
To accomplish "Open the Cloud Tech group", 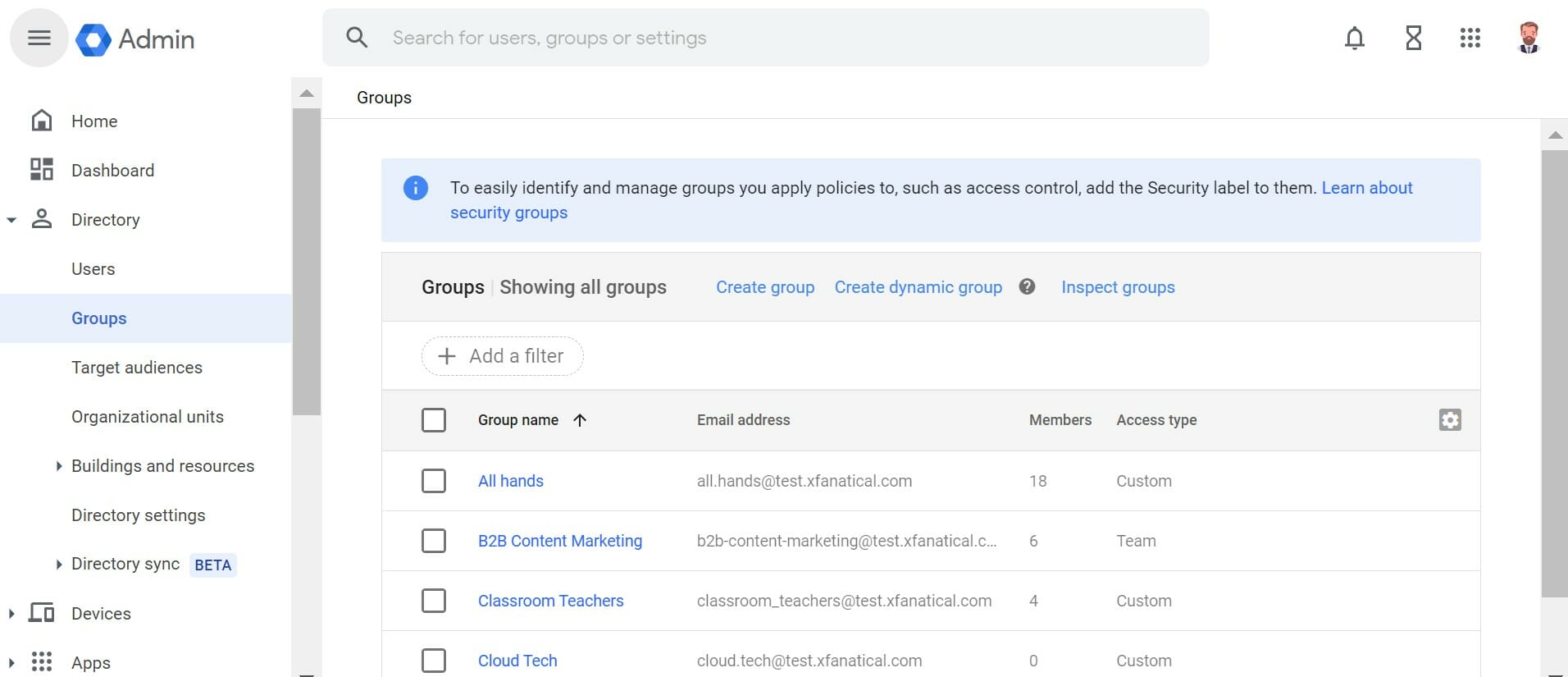I will (517, 661).
